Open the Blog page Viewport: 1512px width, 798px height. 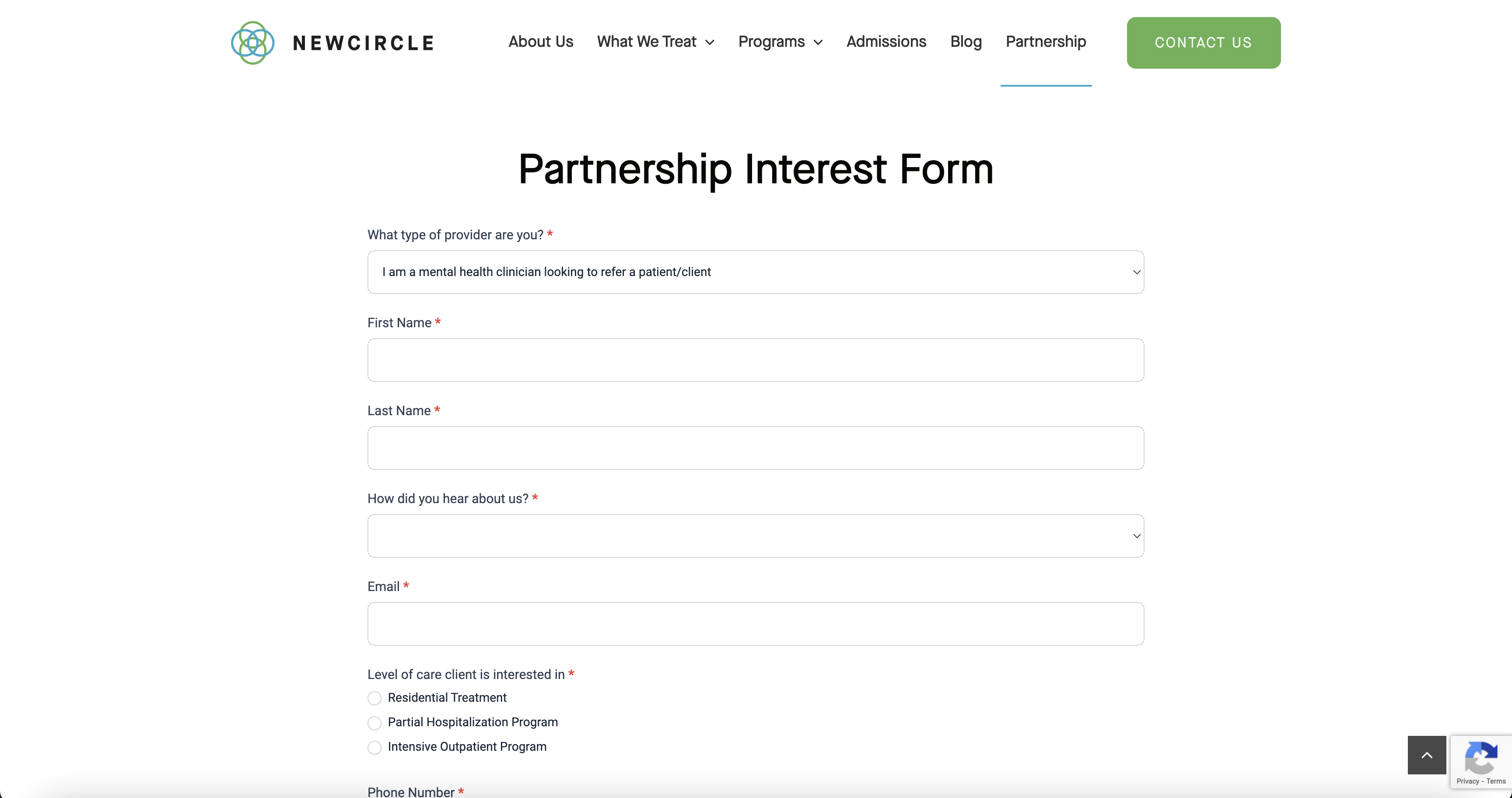(966, 42)
